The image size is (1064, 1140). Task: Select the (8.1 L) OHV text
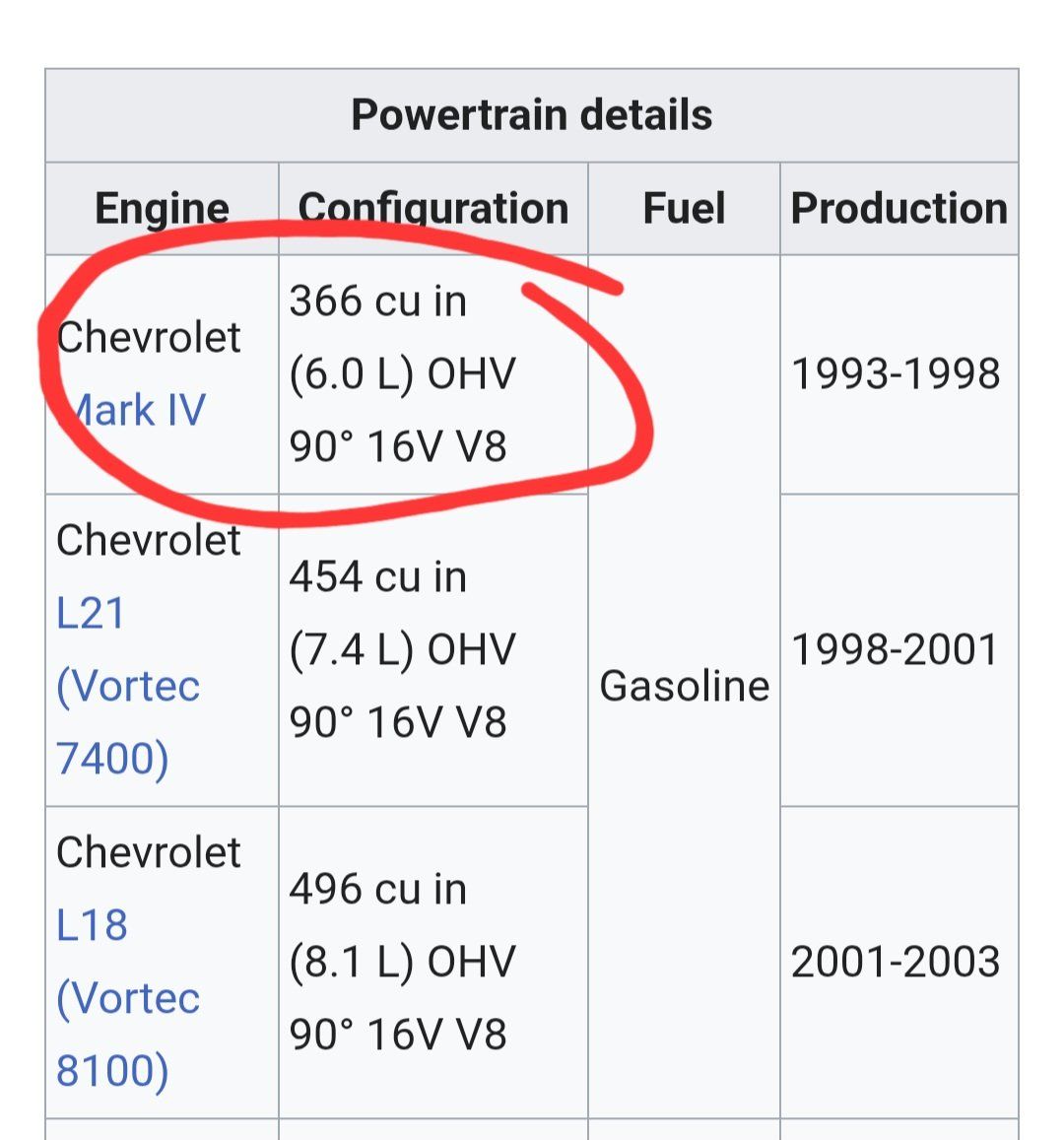pyautogui.click(x=402, y=962)
